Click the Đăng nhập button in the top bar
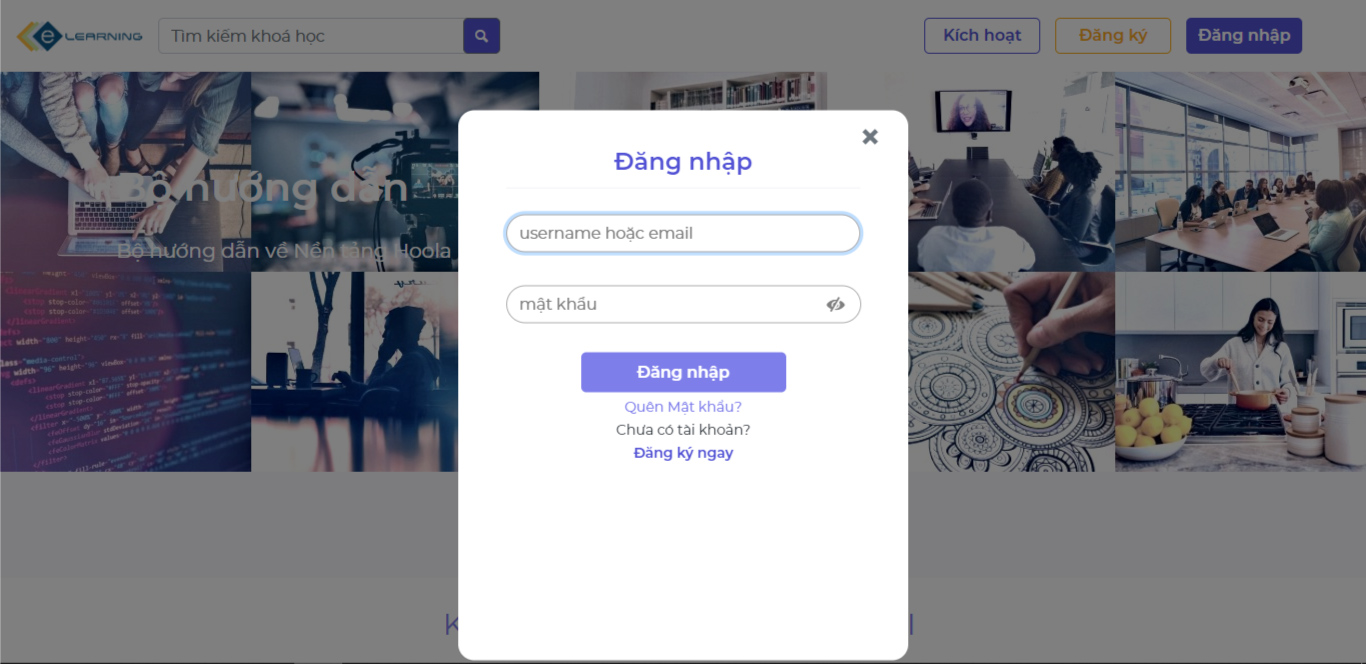 1244,35
